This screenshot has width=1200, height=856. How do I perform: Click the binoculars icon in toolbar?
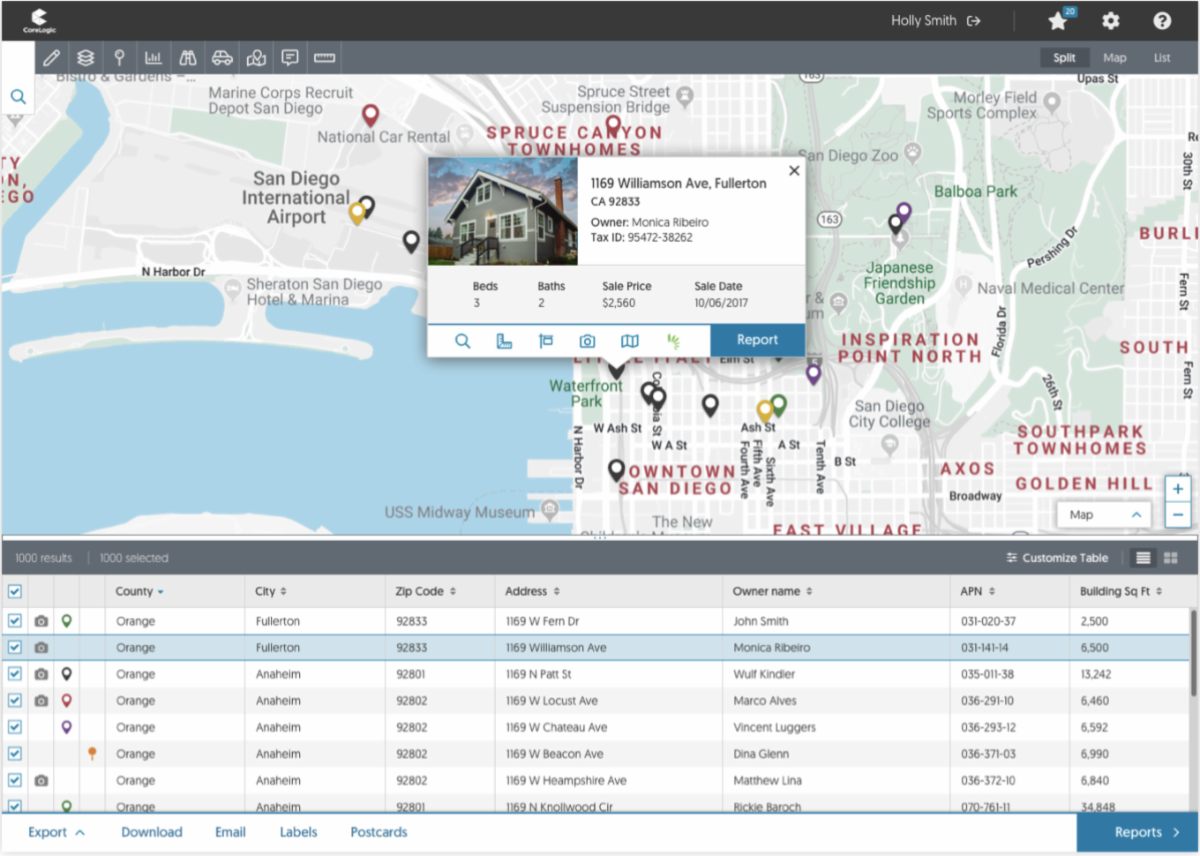point(188,58)
